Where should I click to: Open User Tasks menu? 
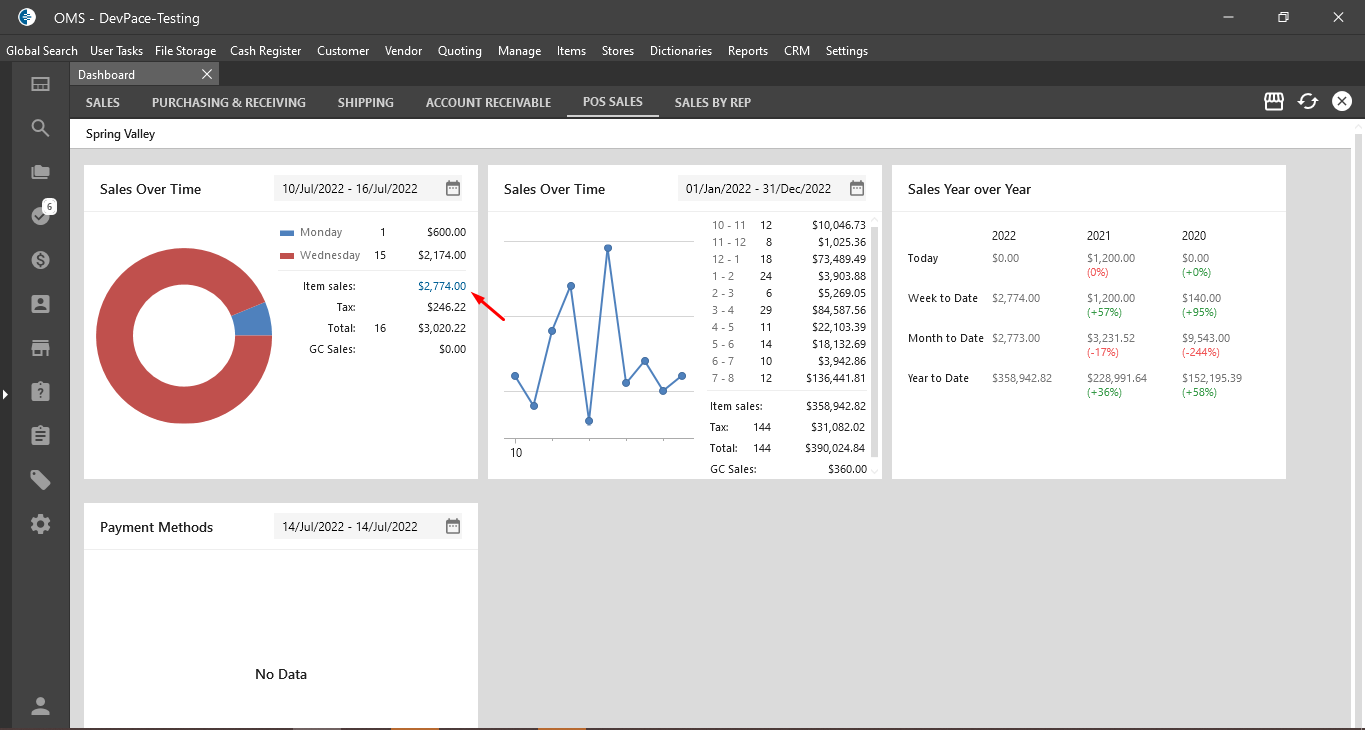point(116,51)
